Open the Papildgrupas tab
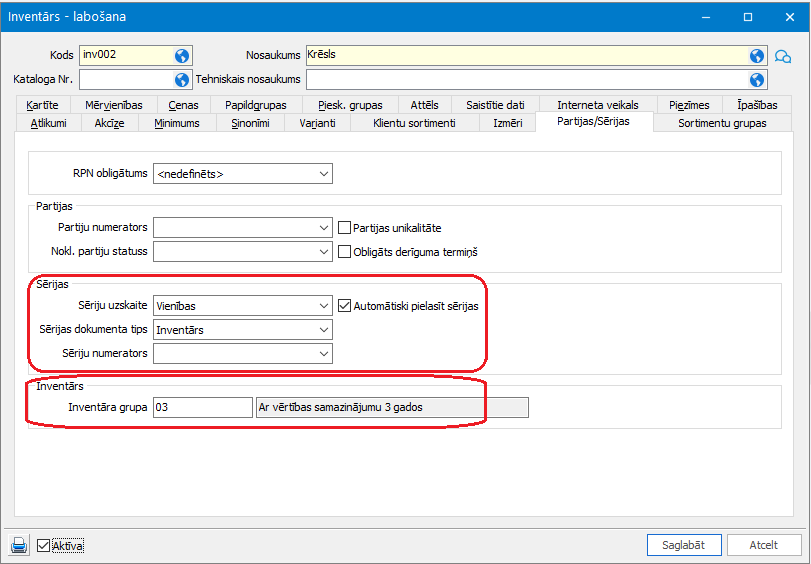Viewport: 811px width, 564px height. [256, 105]
